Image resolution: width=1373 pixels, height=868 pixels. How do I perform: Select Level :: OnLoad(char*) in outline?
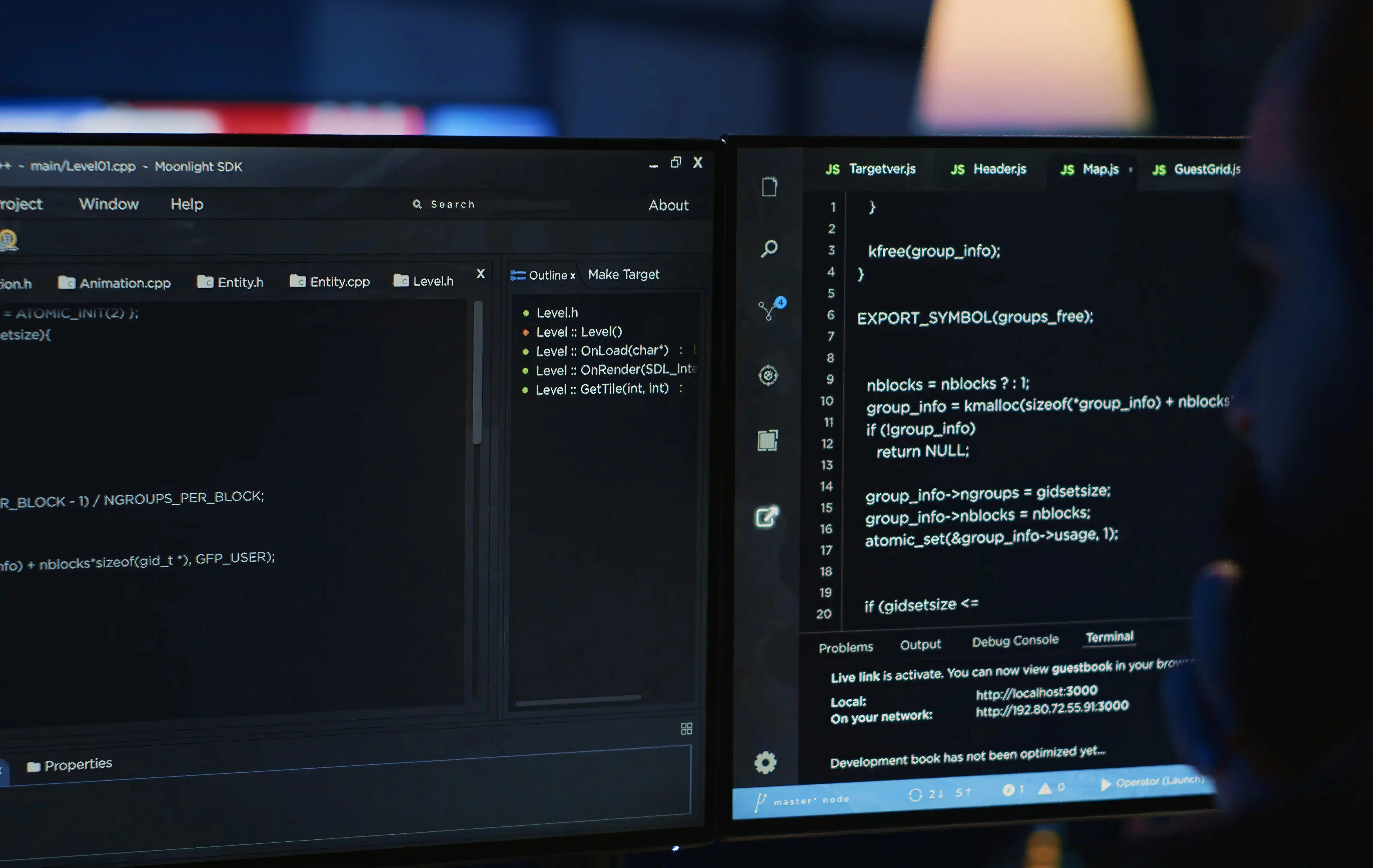(x=602, y=350)
